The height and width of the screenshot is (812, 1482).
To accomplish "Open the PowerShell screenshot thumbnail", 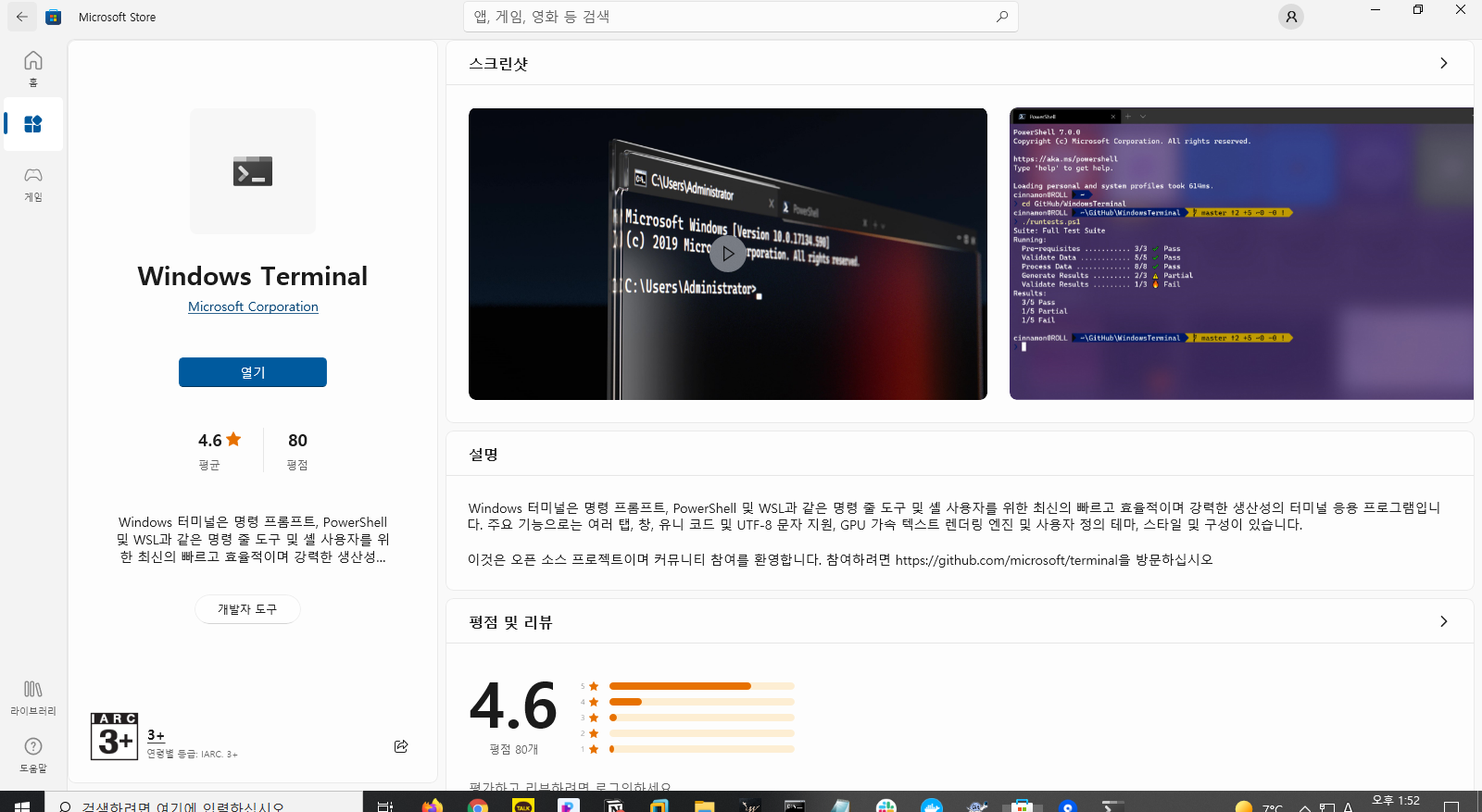I will (1241, 254).
